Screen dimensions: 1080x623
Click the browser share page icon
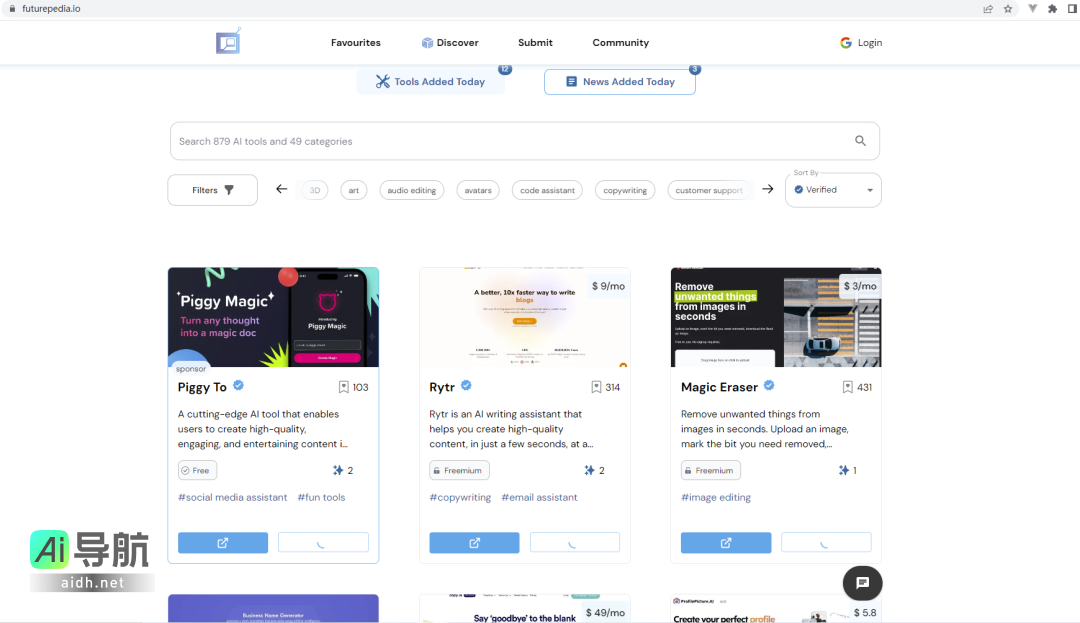988,9
